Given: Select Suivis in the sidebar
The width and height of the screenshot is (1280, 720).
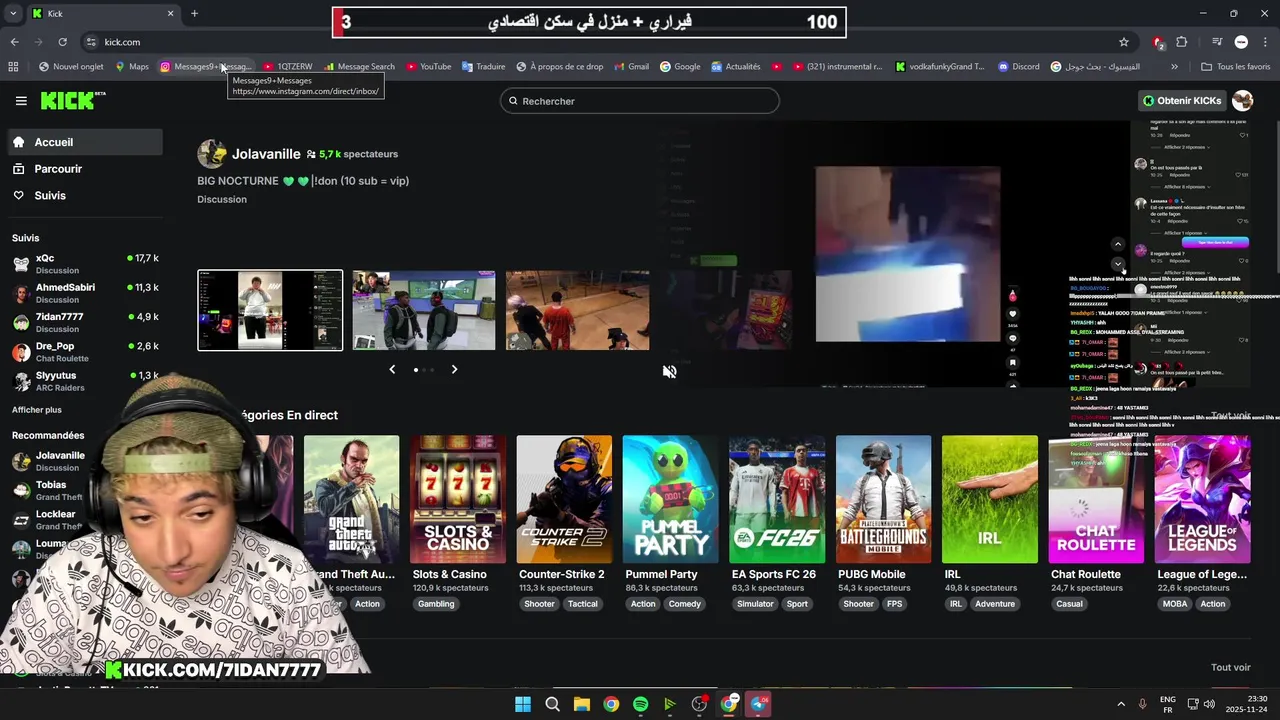Looking at the screenshot, I should [84, 195].
